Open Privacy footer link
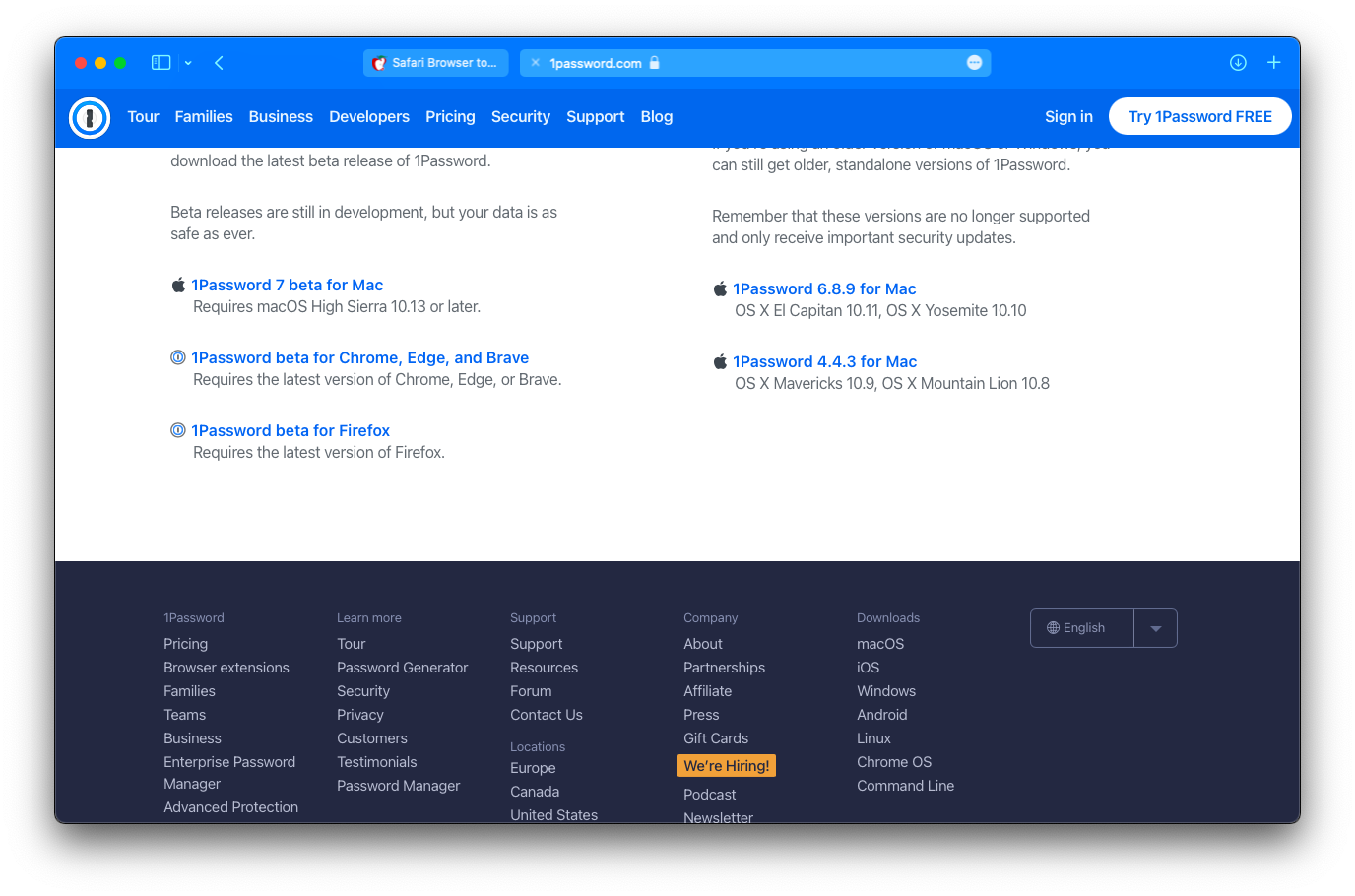The width and height of the screenshot is (1355, 896). click(x=360, y=715)
